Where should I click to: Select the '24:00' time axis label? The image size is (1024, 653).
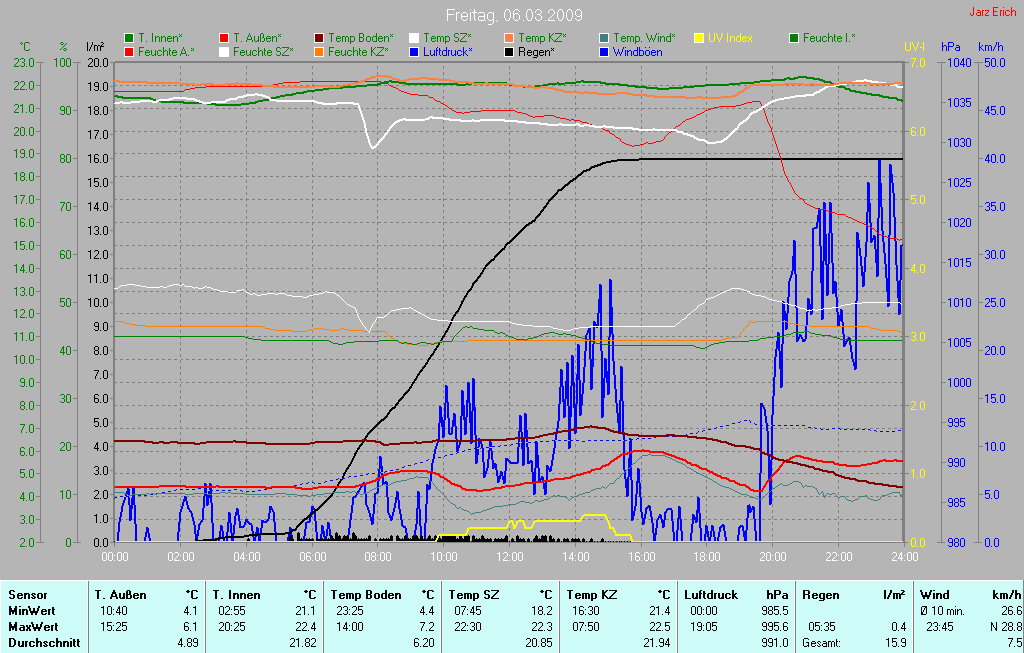coord(904,557)
